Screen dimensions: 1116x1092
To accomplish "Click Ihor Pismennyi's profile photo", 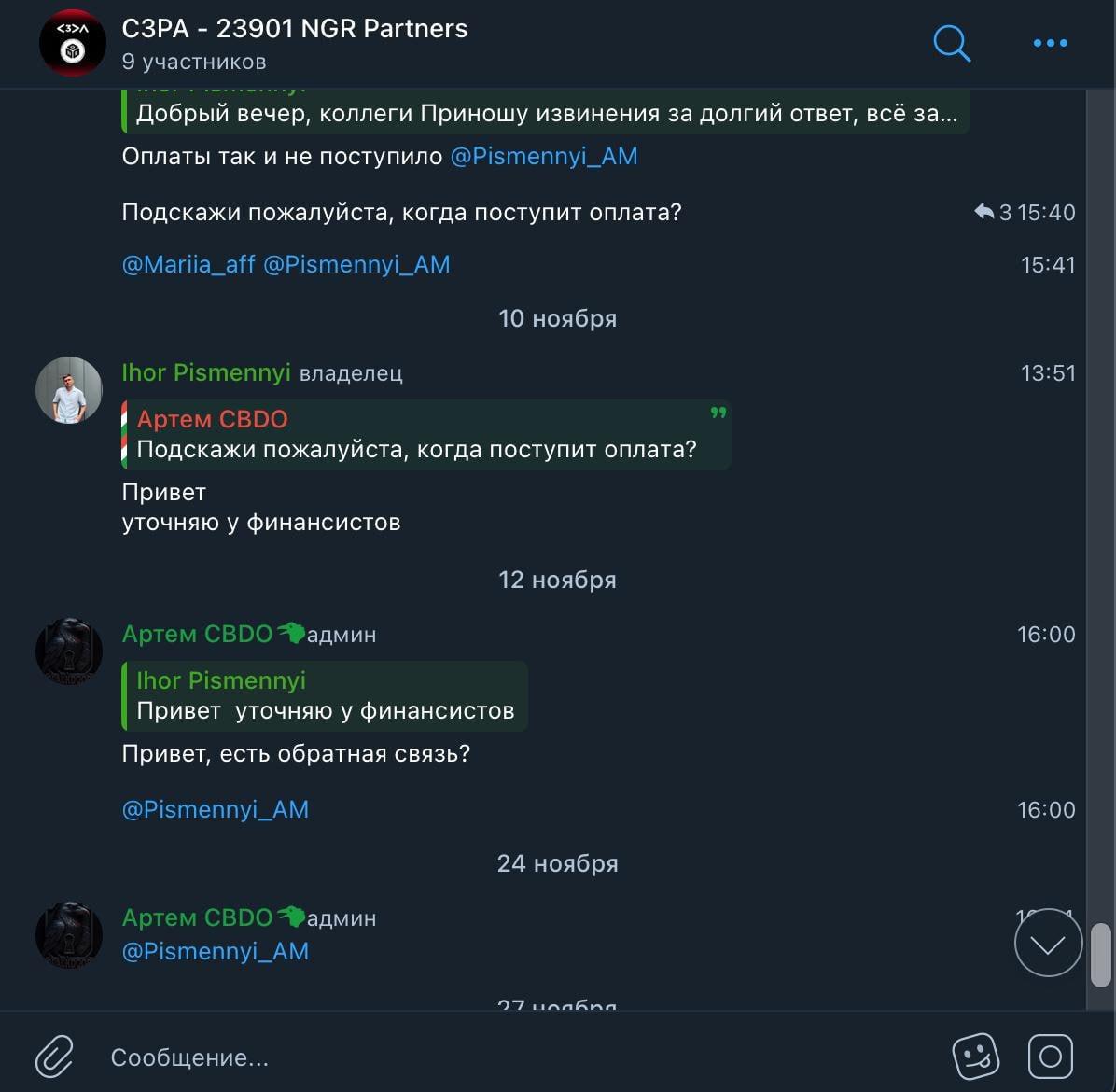I will pos(69,390).
